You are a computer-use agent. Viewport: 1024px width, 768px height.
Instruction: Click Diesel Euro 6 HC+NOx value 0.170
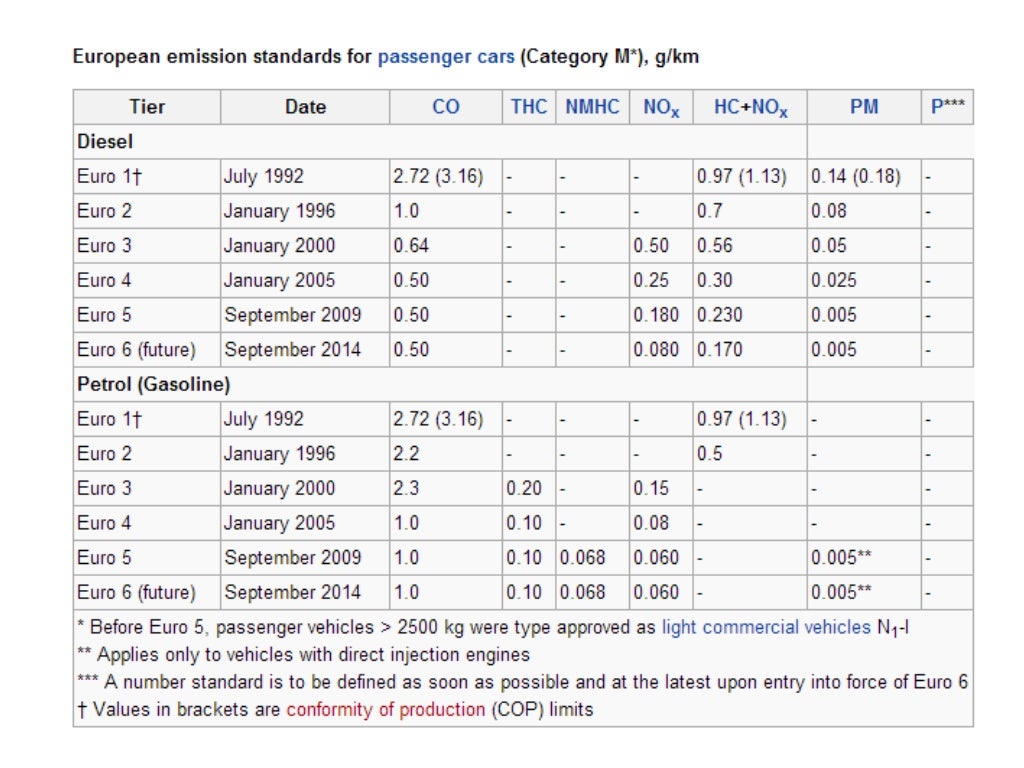(x=719, y=349)
